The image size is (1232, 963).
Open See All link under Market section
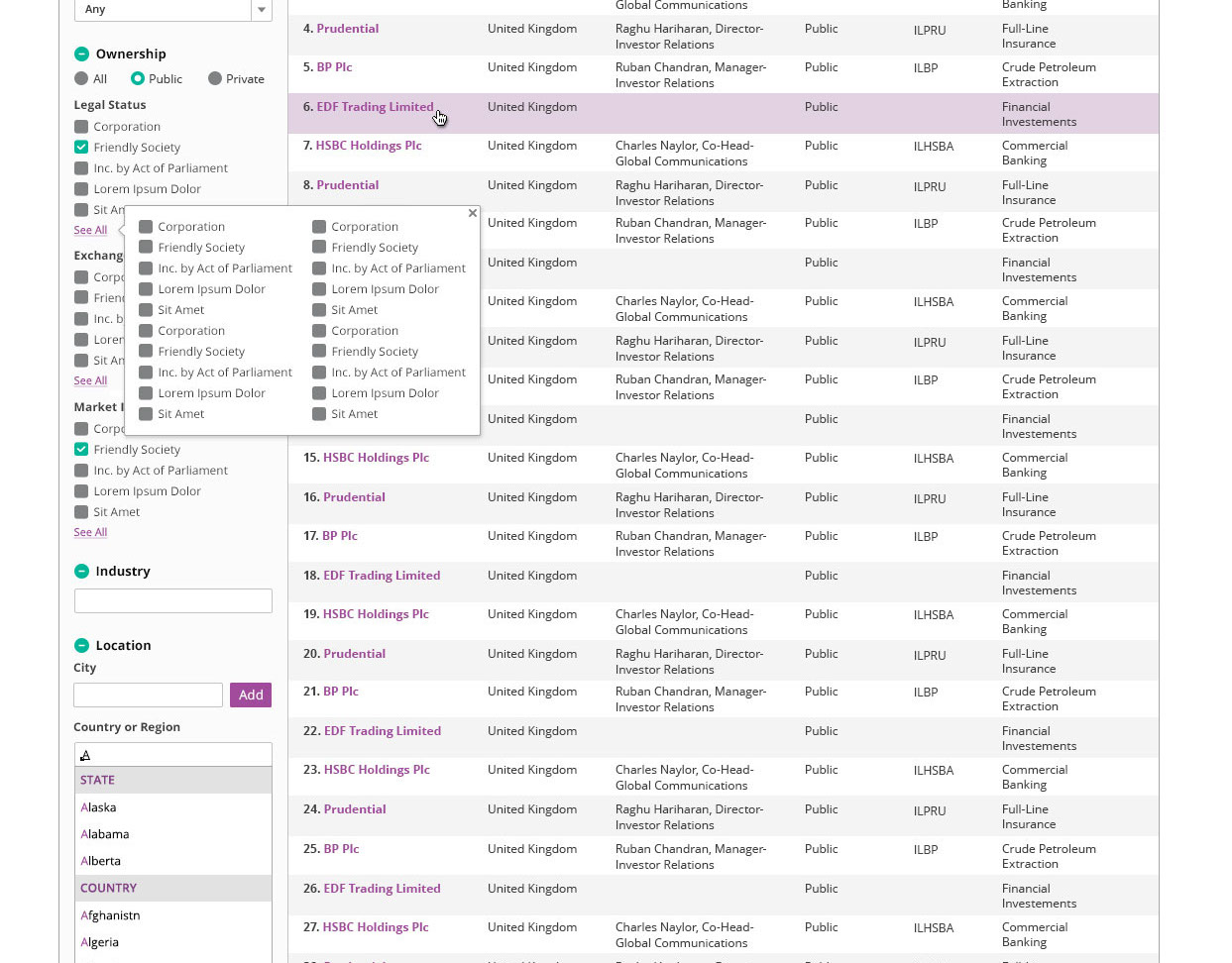90,532
